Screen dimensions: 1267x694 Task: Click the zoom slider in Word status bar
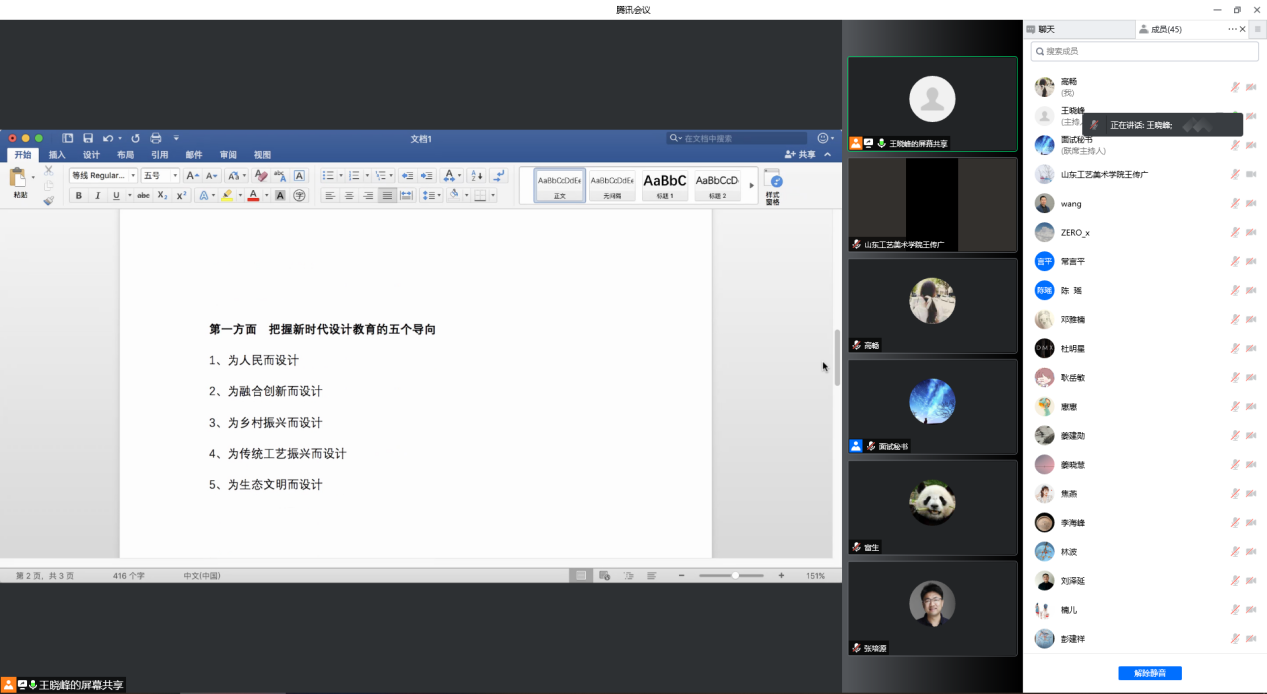(735, 576)
